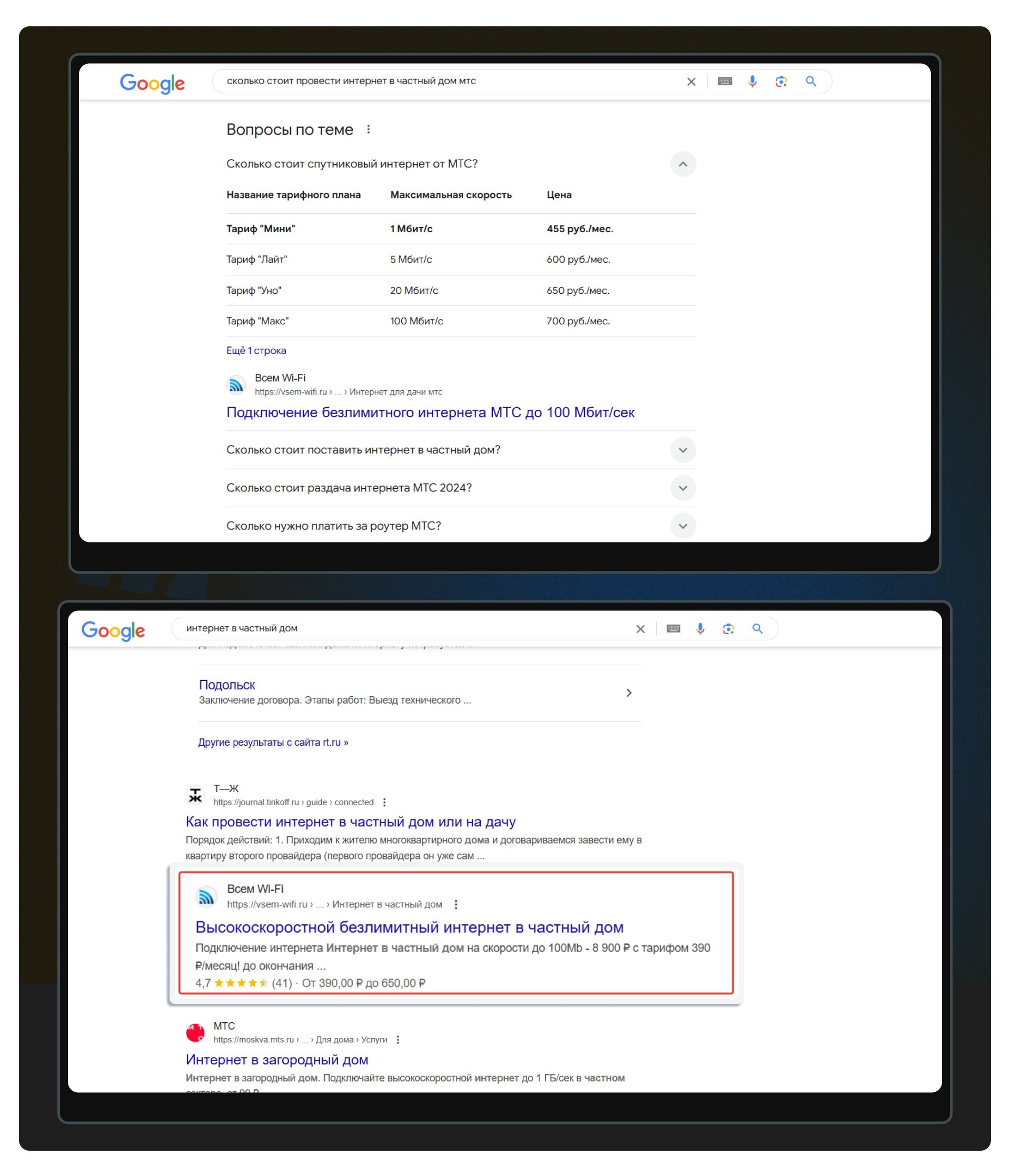The height and width of the screenshot is (1176, 1011).
Task: Clear the top search query with the X
Action: pyautogui.click(x=691, y=82)
